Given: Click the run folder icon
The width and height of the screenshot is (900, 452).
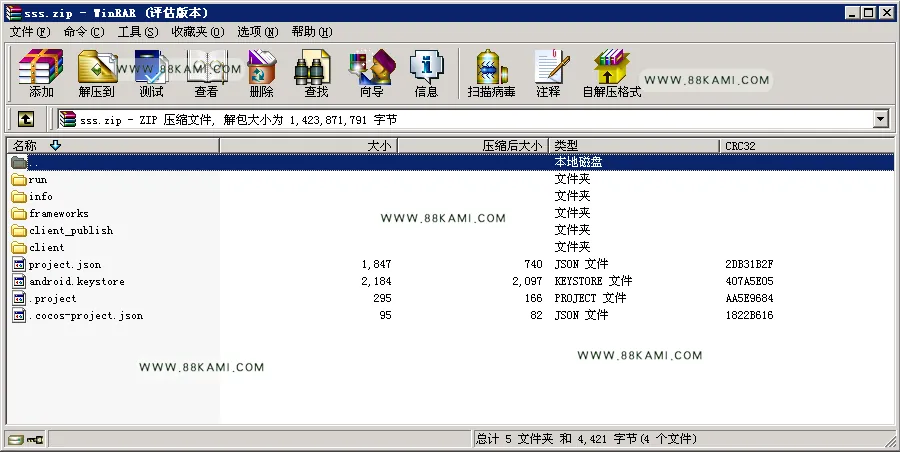Looking at the screenshot, I should pyautogui.click(x=19, y=180).
